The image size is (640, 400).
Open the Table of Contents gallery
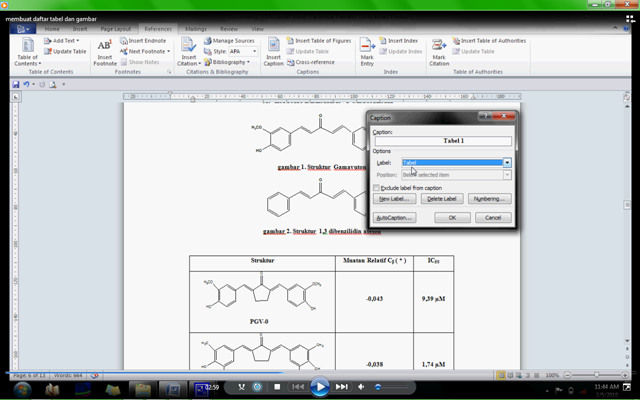[x=27, y=52]
